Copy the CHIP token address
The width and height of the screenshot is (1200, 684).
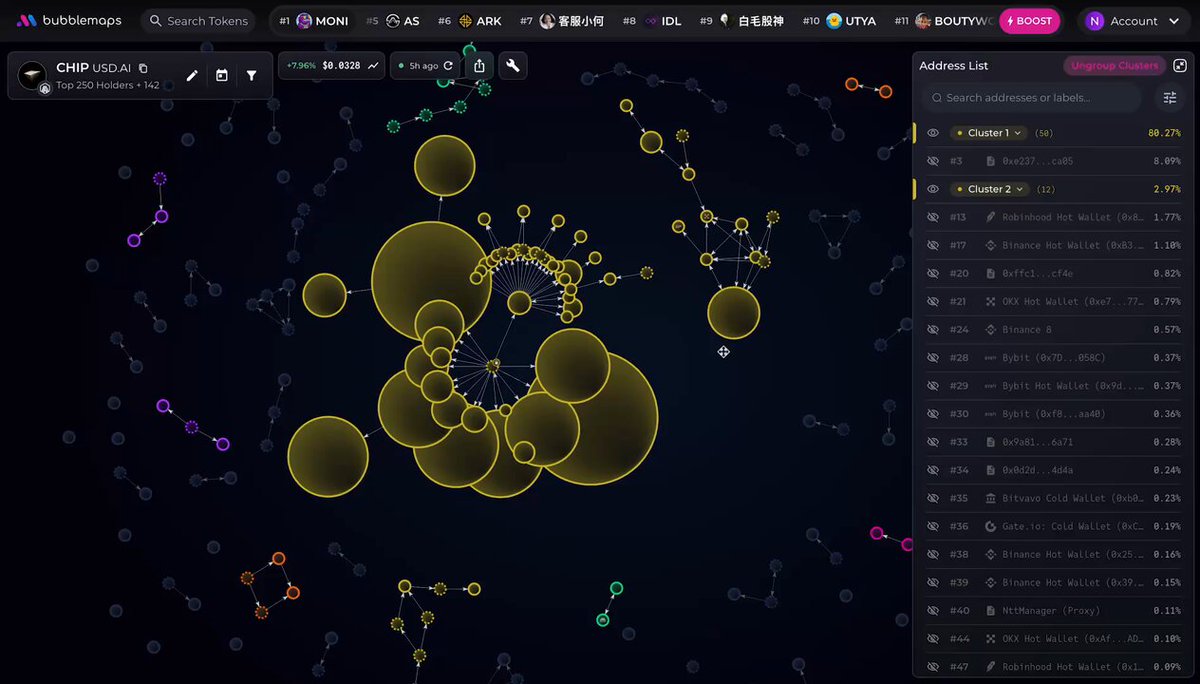[143, 68]
